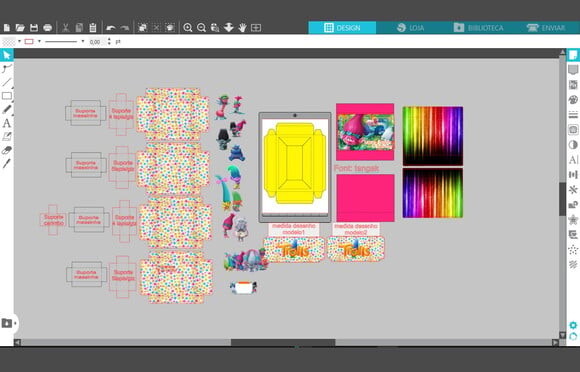
Task: Open the line style dropdown arrow
Action: coord(82,41)
